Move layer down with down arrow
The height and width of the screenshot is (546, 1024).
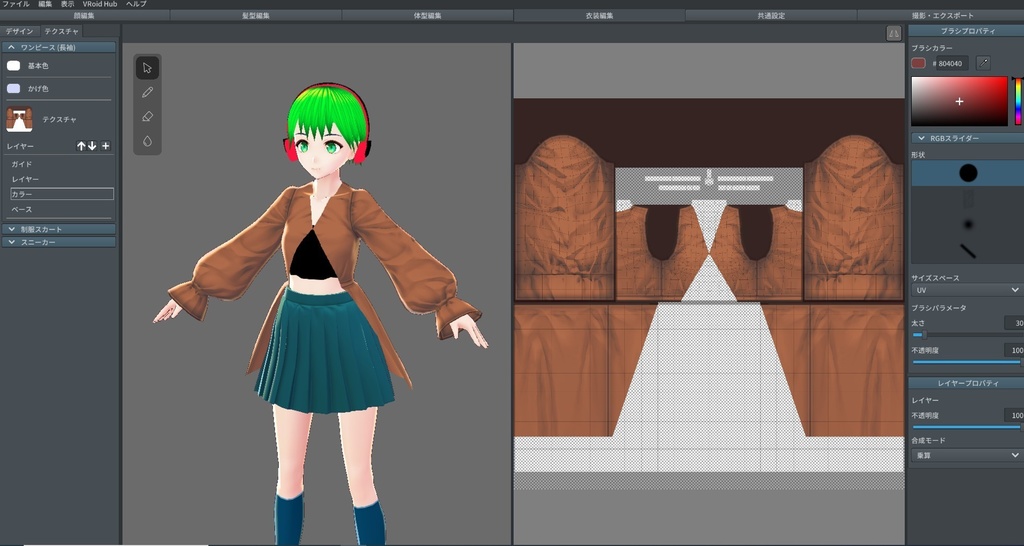pos(93,146)
